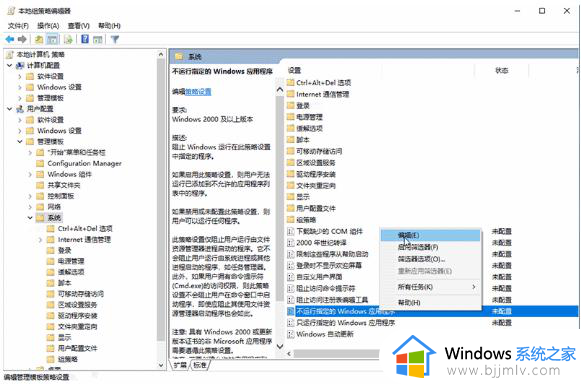Choose 启用筛选器(F) in context menu
The image size is (581, 384).
431,247
